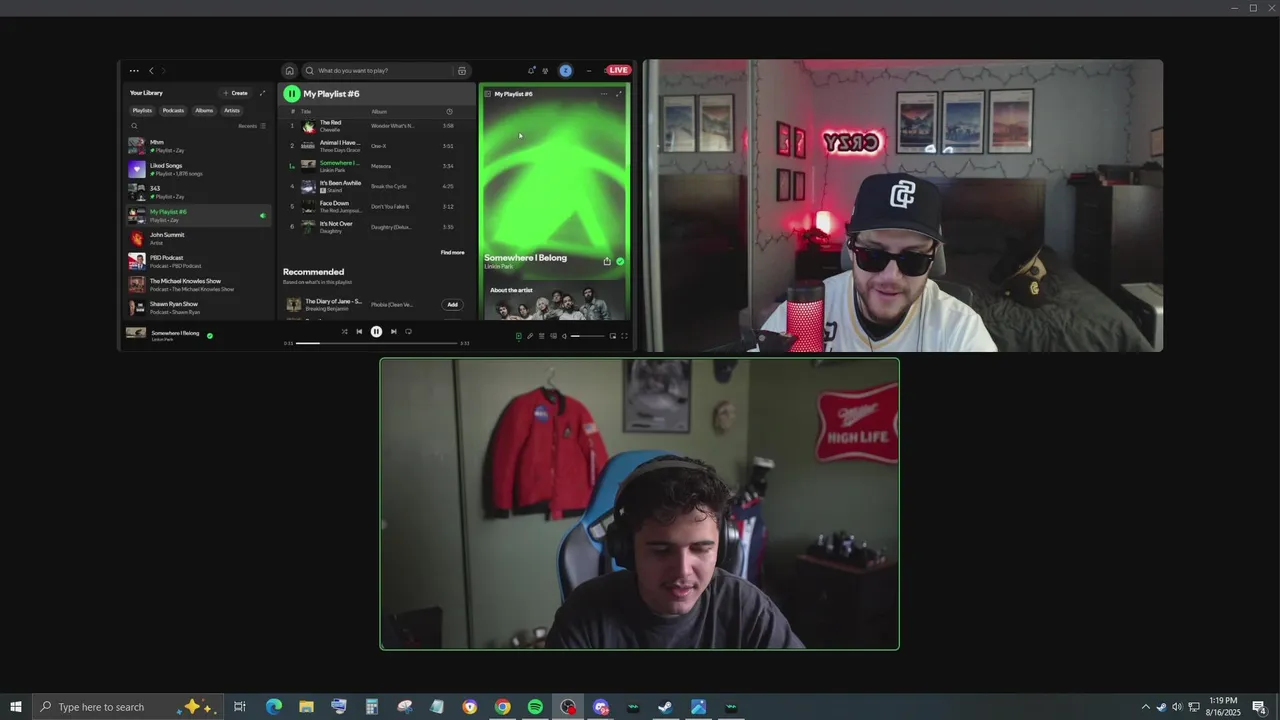Select the Playlists filter chip
Image resolution: width=1280 pixels, height=720 pixels.
[x=142, y=111]
